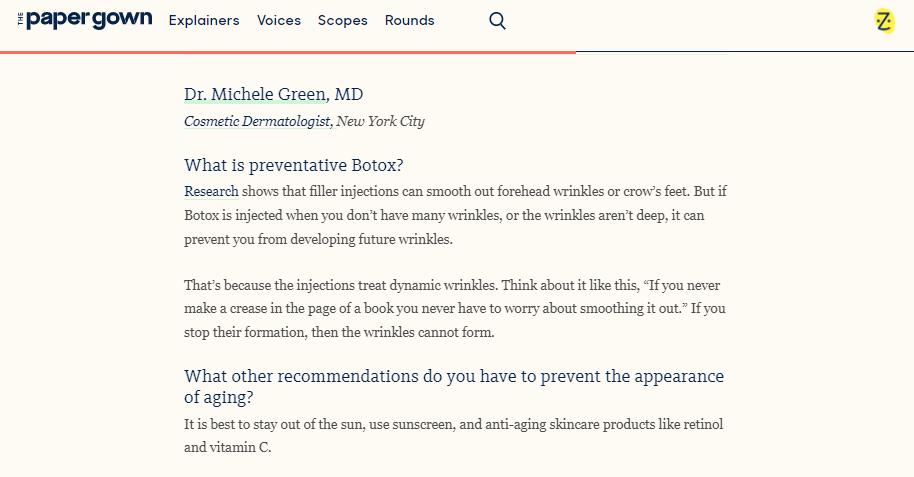Go home via the Paper Gown logo
The image size is (914, 477).
(x=85, y=20)
